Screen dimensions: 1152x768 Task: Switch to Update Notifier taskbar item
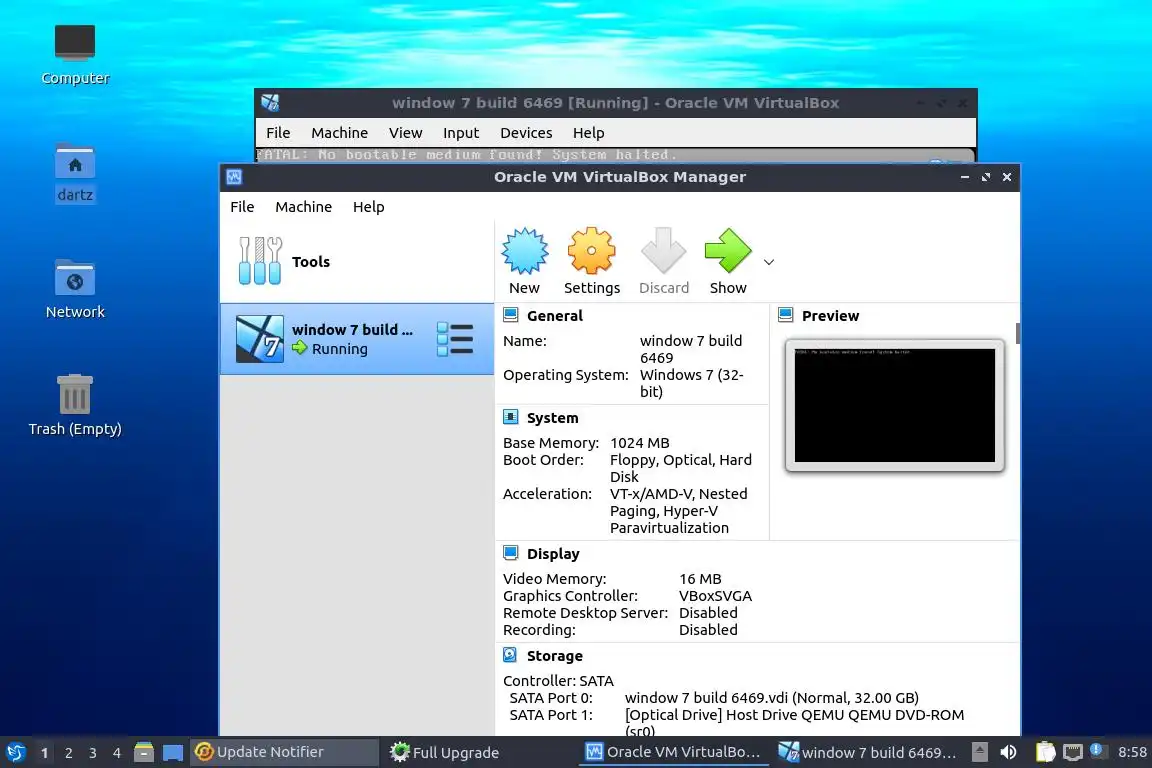[x=285, y=753]
